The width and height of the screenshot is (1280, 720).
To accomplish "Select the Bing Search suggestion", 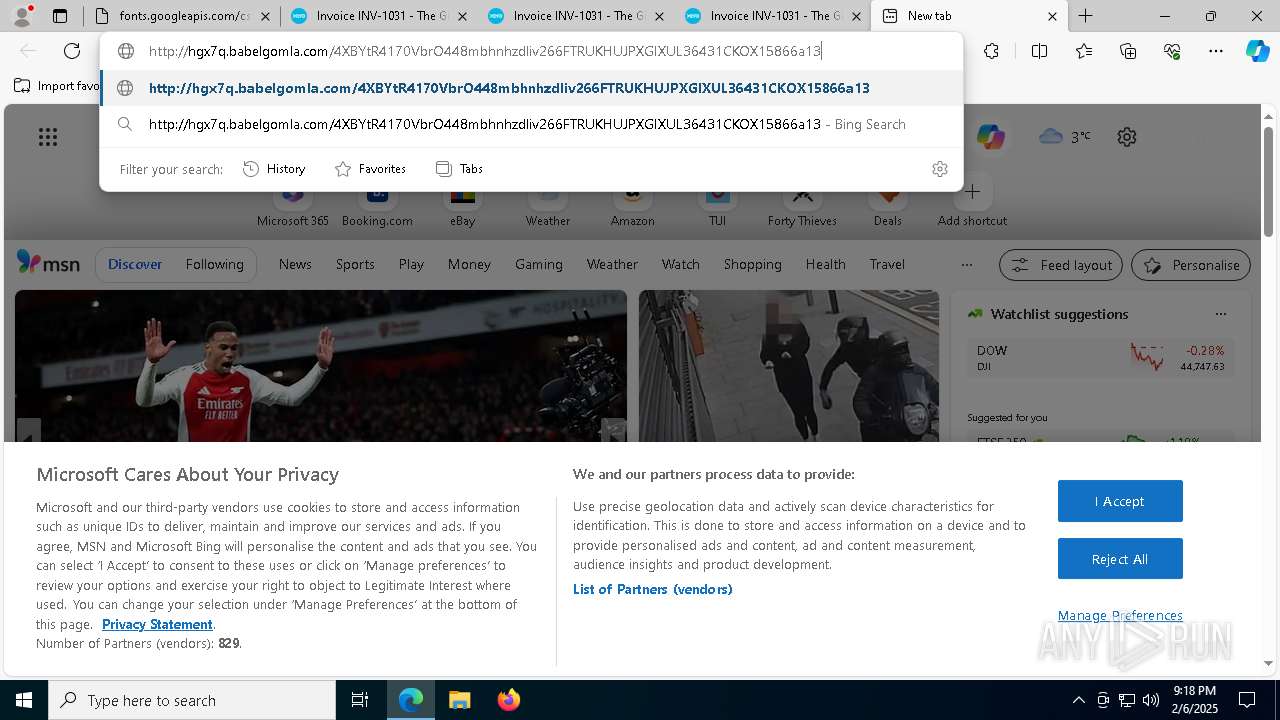I will coord(531,124).
